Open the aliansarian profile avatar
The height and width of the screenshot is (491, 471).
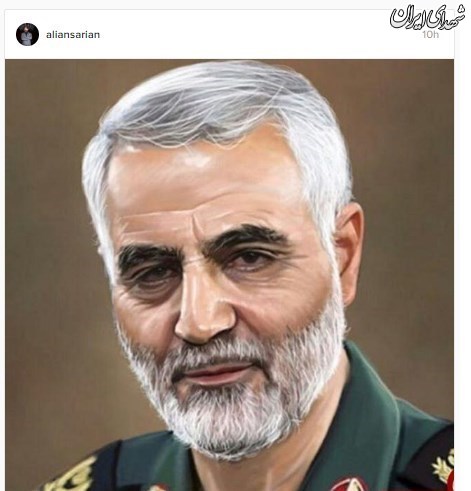click(27, 34)
